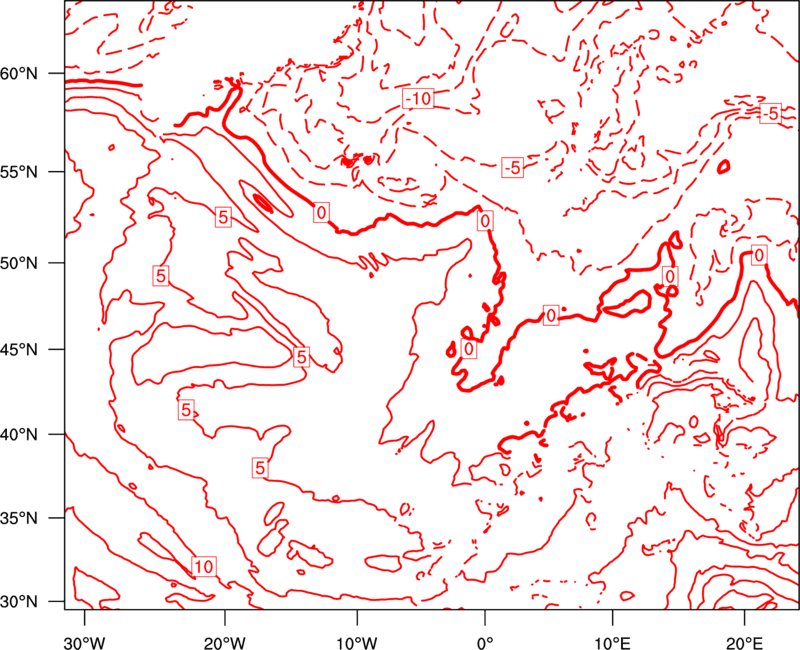
Task: Choose the 30°N latitude axis label
Action: [18, 602]
